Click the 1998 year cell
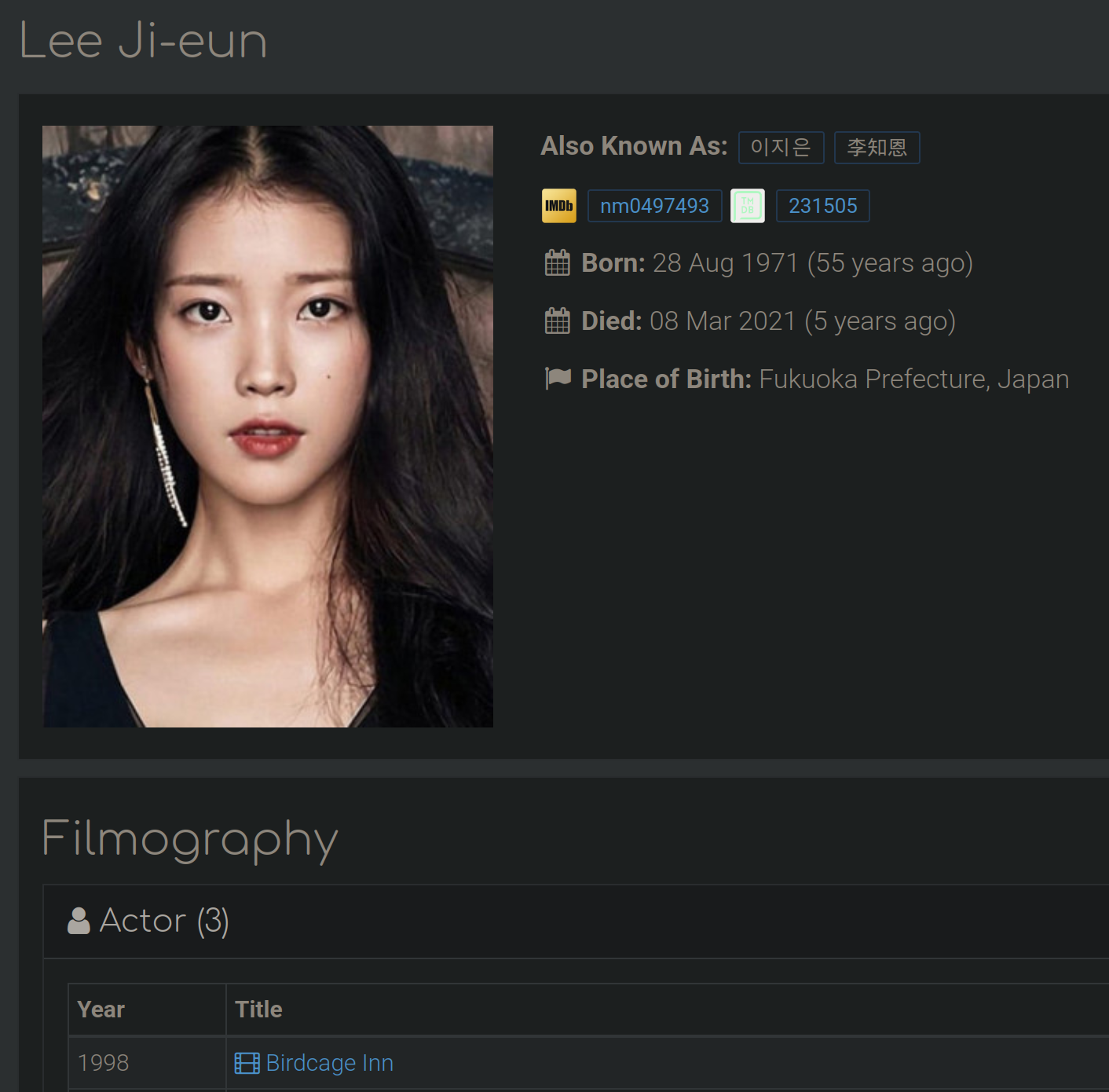The width and height of the screenshot is (1109, 1092). pyautogui.click(x=147, y=1063)
